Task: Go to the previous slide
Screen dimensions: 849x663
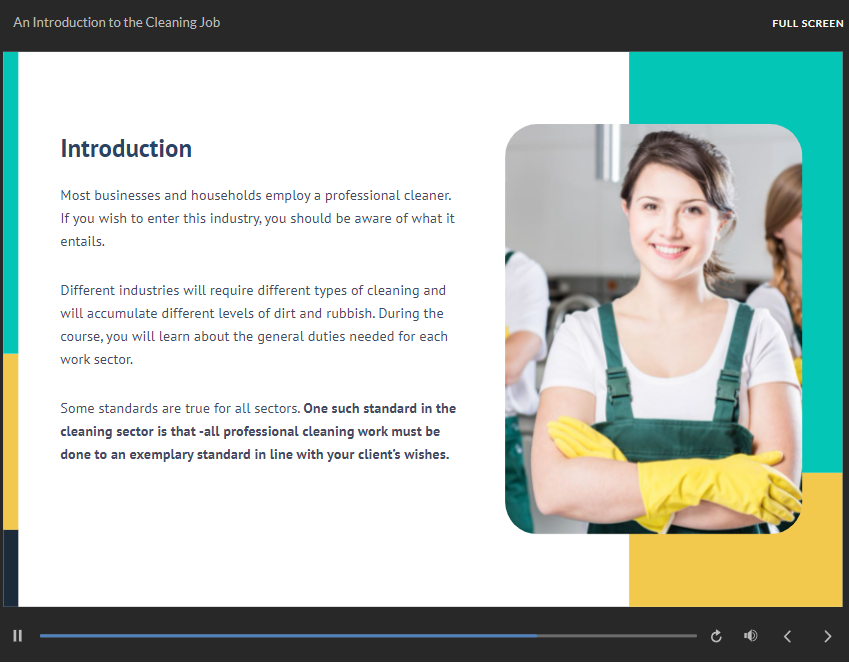Action: [788, 636]
